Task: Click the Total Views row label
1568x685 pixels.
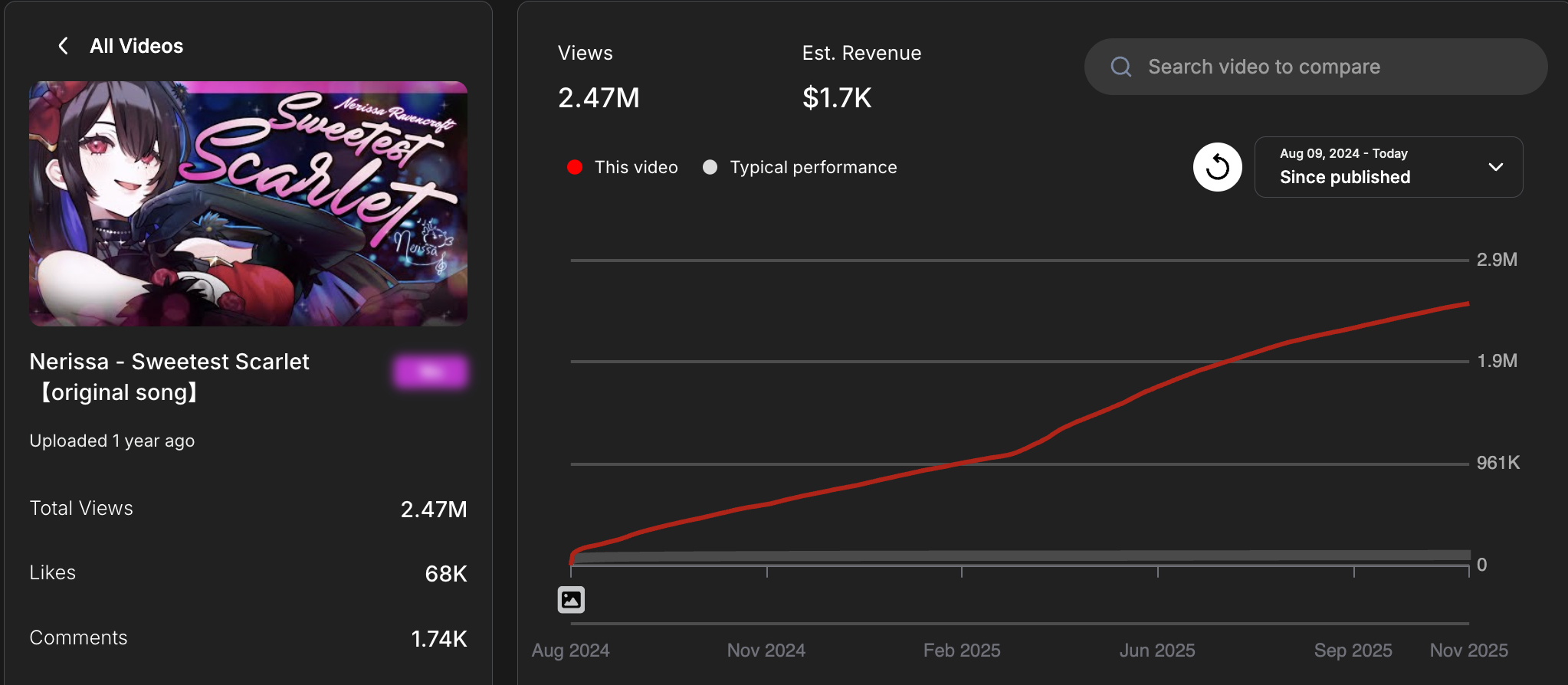Action: click(x=81, y=508)
